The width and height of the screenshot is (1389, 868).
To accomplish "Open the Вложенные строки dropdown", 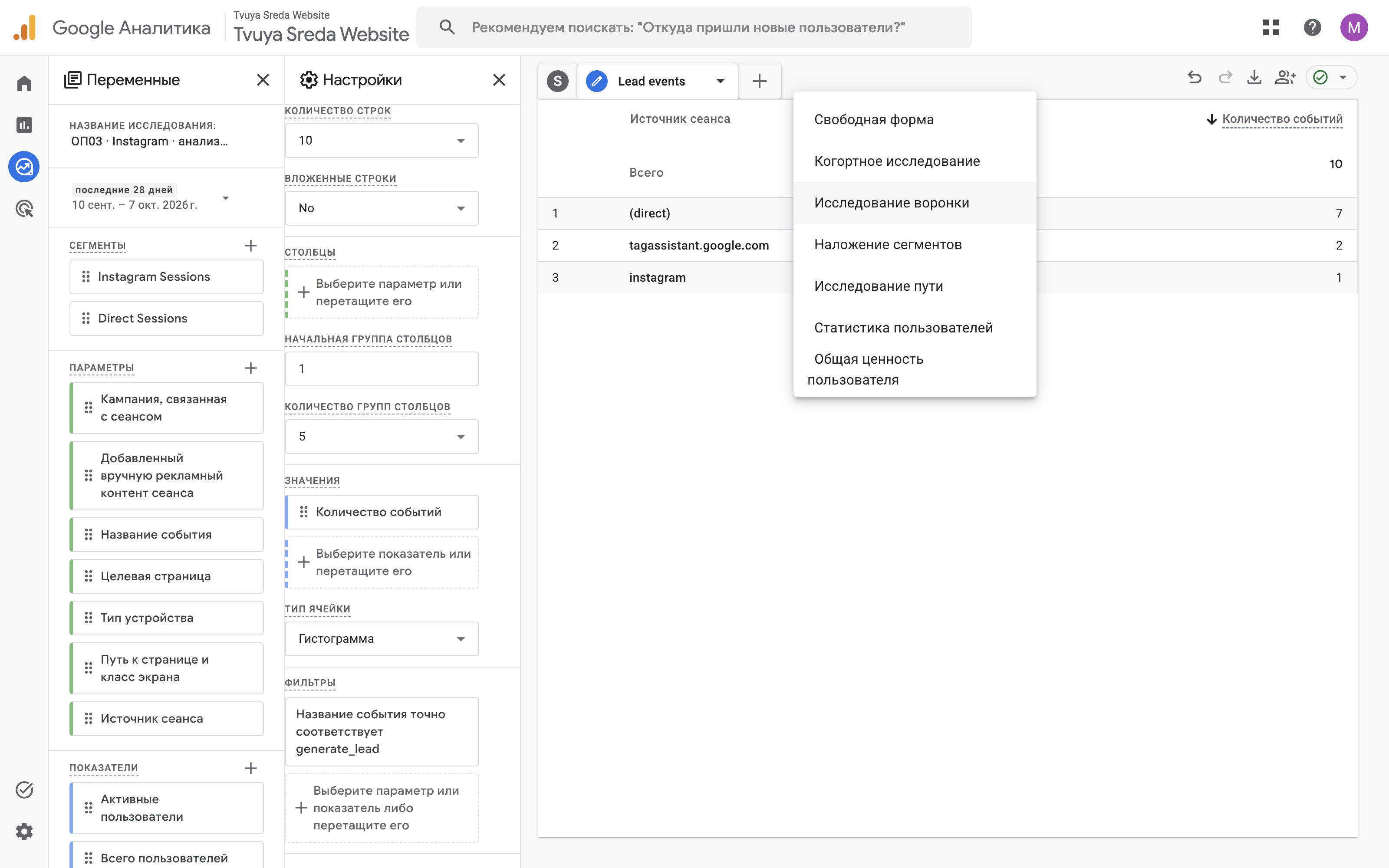I will (382, 208).
